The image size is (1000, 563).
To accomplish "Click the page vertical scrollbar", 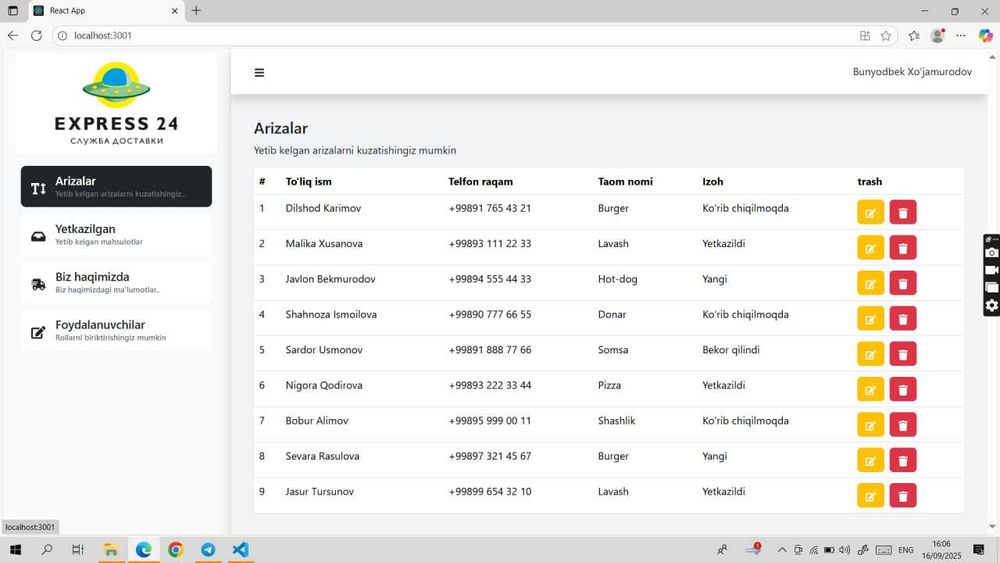I will pos(992,291).
